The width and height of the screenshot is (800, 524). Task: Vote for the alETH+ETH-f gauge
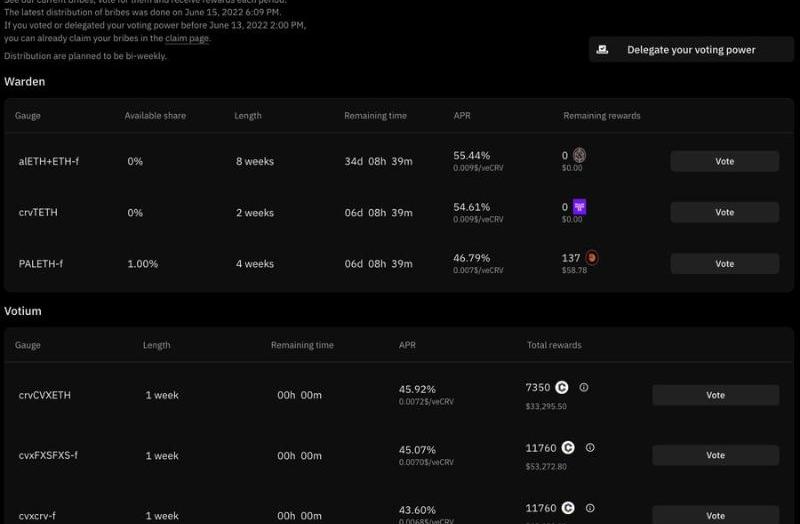[x=724, y=161]
